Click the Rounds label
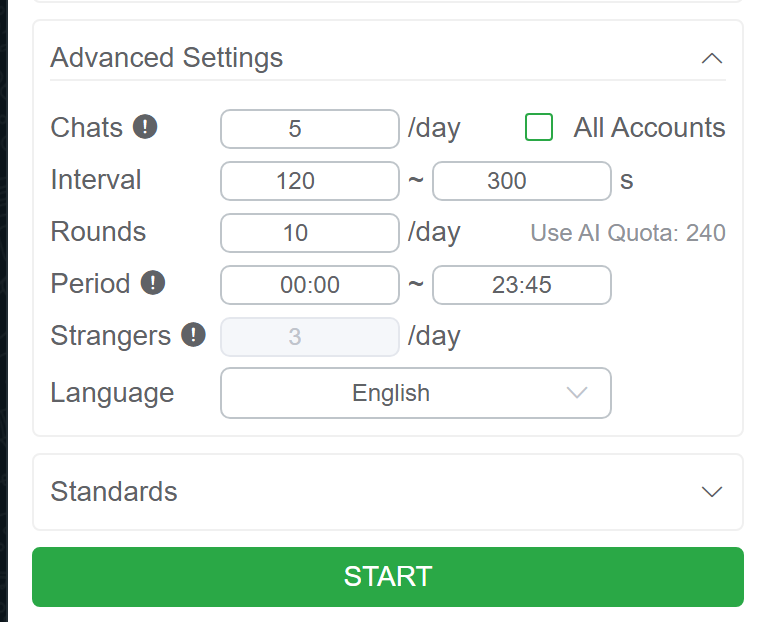 (98, 231)
